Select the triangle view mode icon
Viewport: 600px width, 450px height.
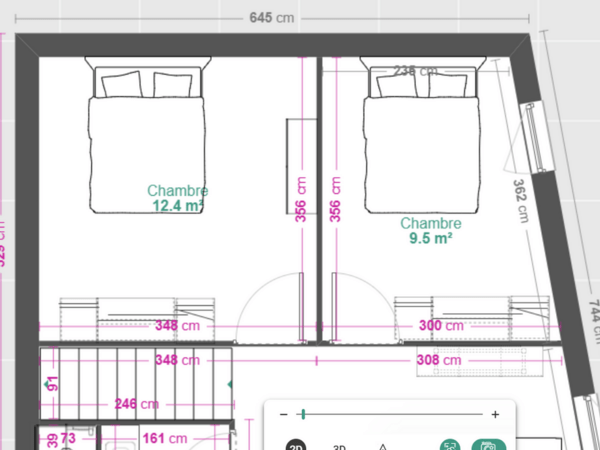click(382, 447)
